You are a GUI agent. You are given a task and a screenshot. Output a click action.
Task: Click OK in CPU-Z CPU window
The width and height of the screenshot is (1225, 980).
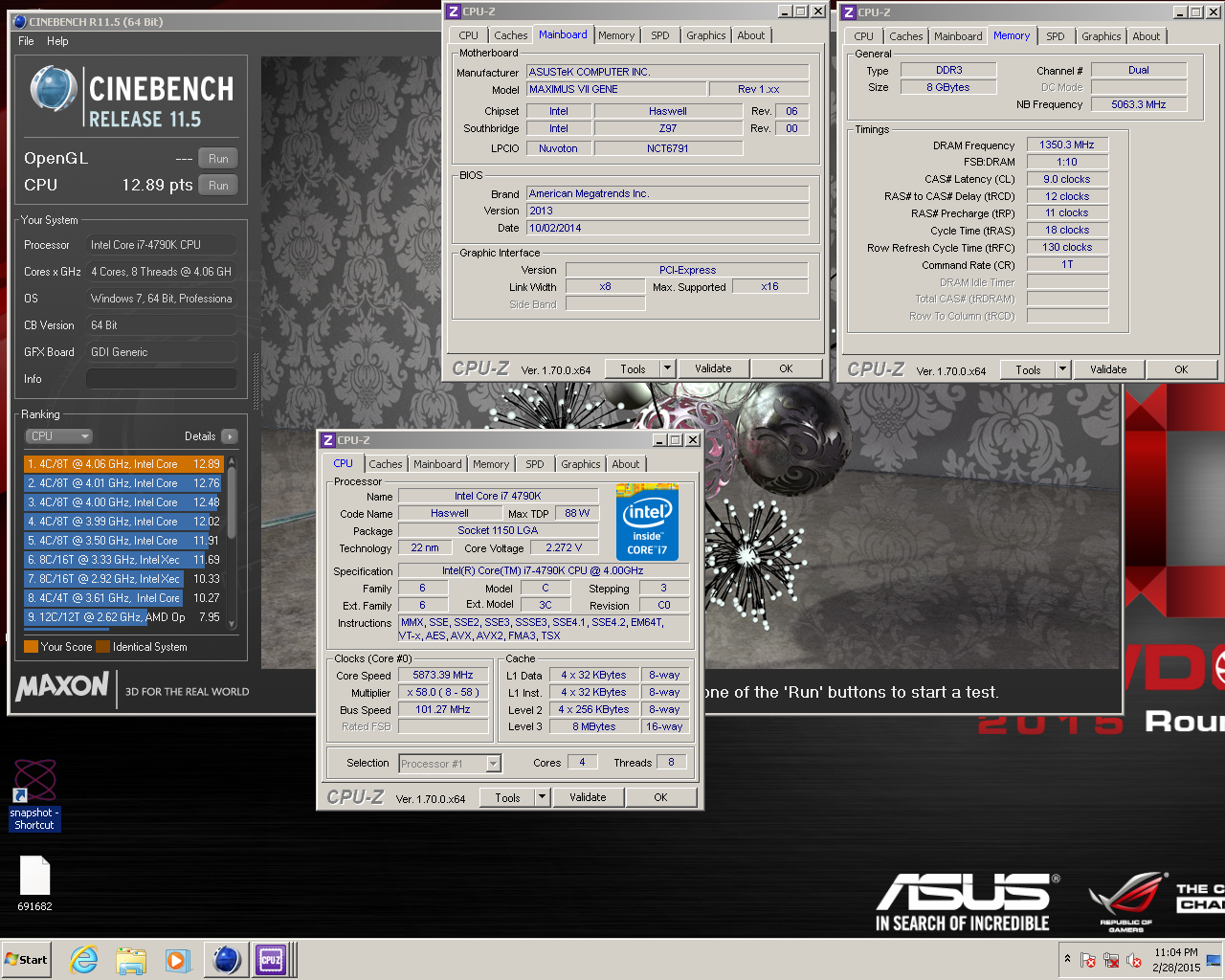(x=660, y=797)
